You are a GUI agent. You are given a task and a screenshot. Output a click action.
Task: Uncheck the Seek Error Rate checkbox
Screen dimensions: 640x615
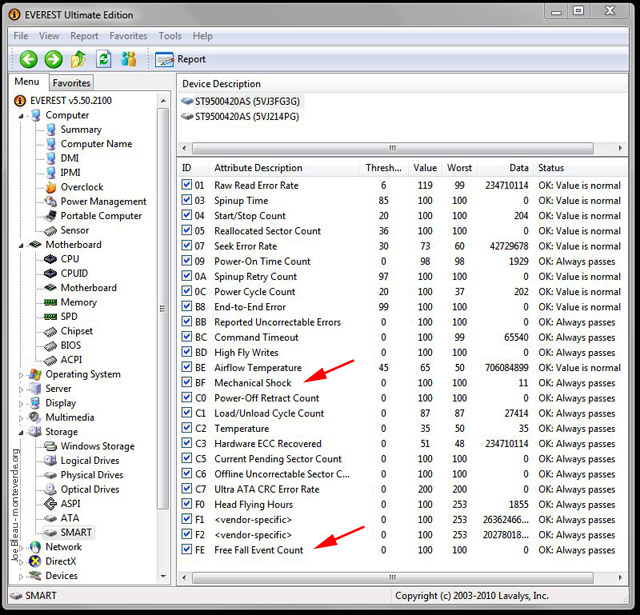[x=187, y=246]
